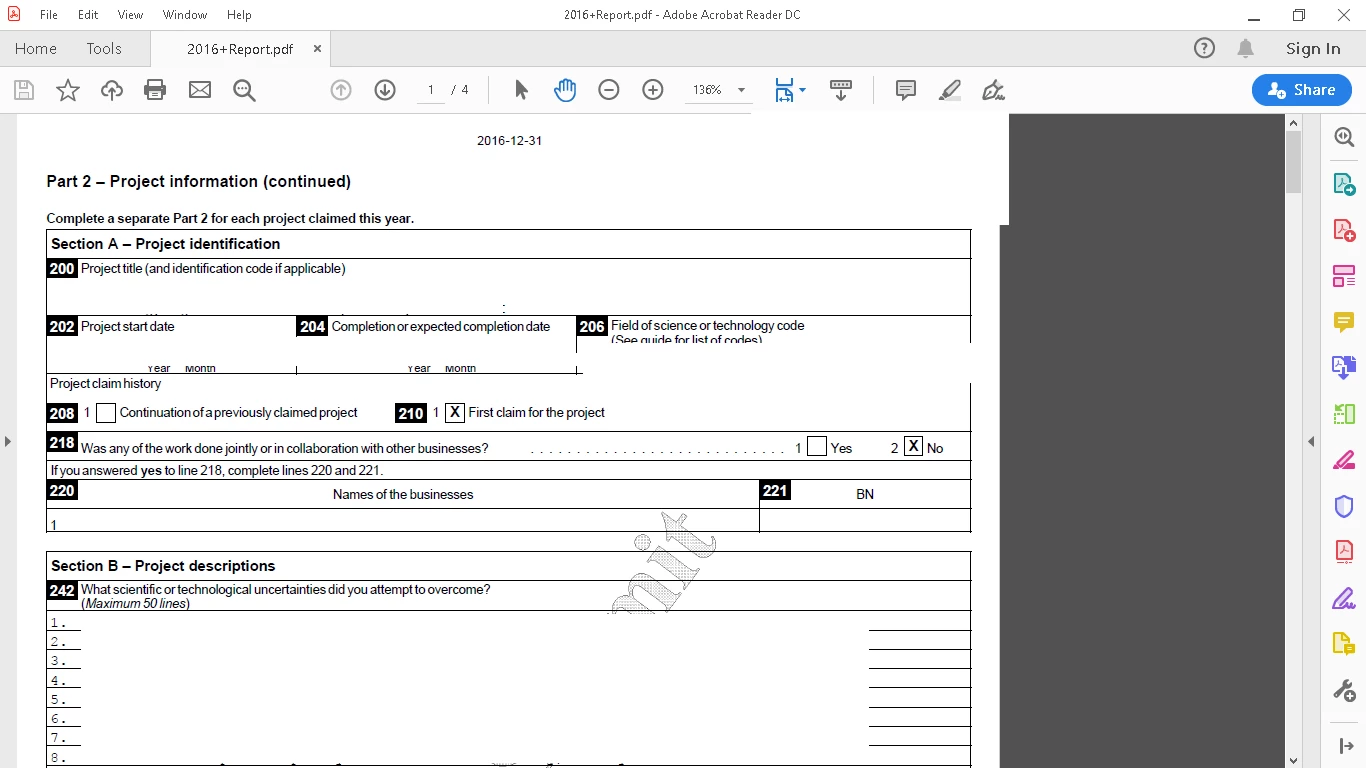Screen dimensions: 1366x768
Task: Open the File menu
Action: [x=49, y=15]
